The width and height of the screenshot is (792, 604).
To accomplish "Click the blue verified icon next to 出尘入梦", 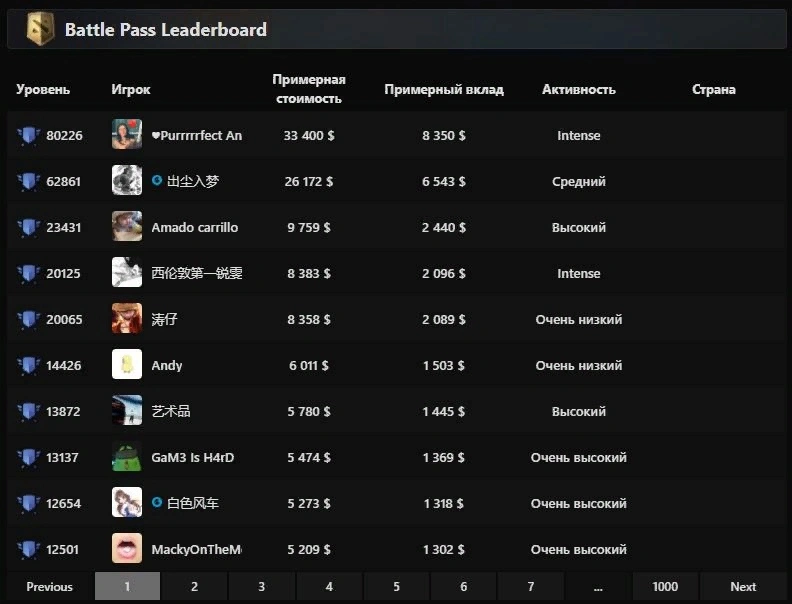I will coord(157,180).
